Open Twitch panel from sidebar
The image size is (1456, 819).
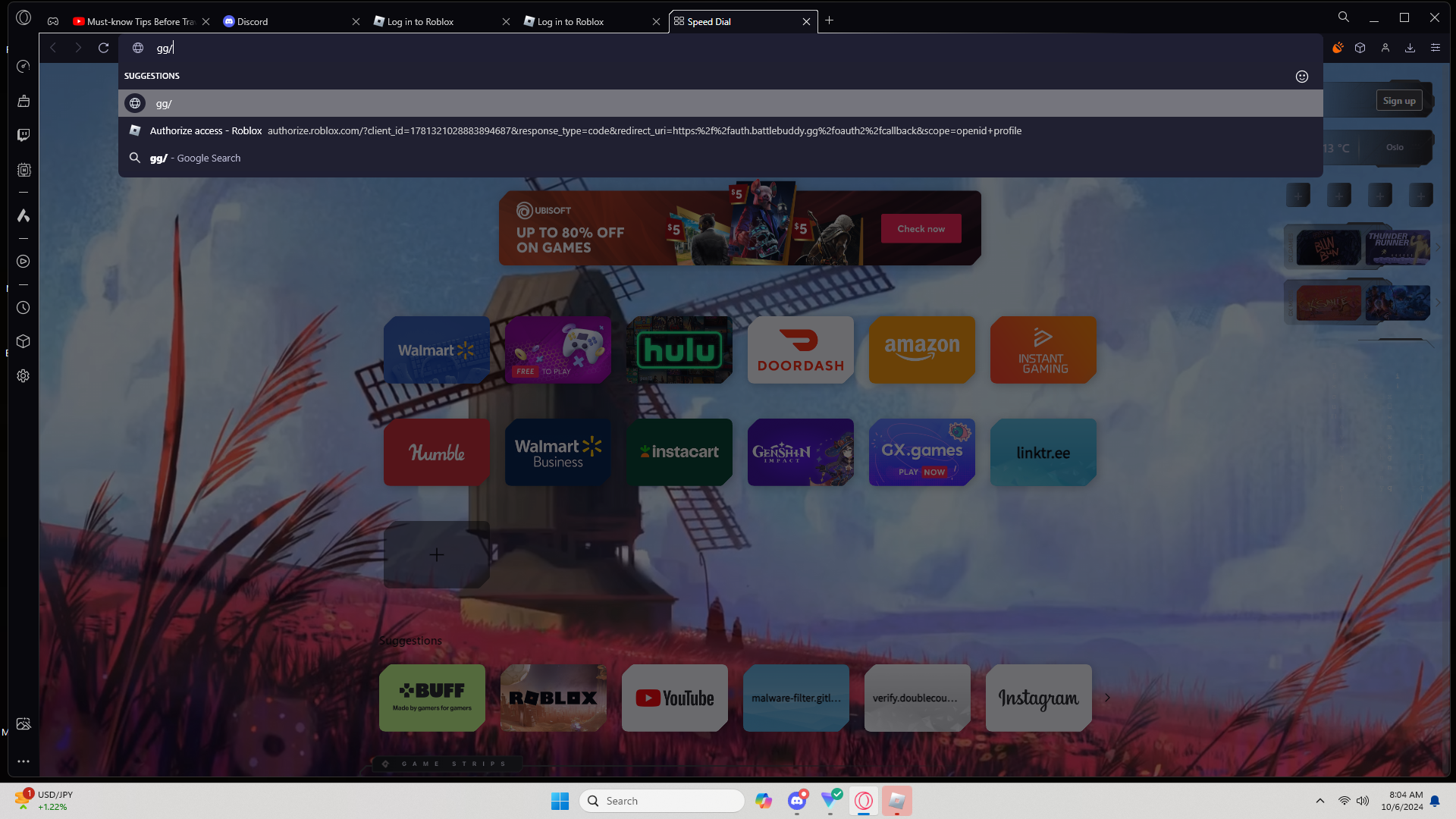point(24,135)
